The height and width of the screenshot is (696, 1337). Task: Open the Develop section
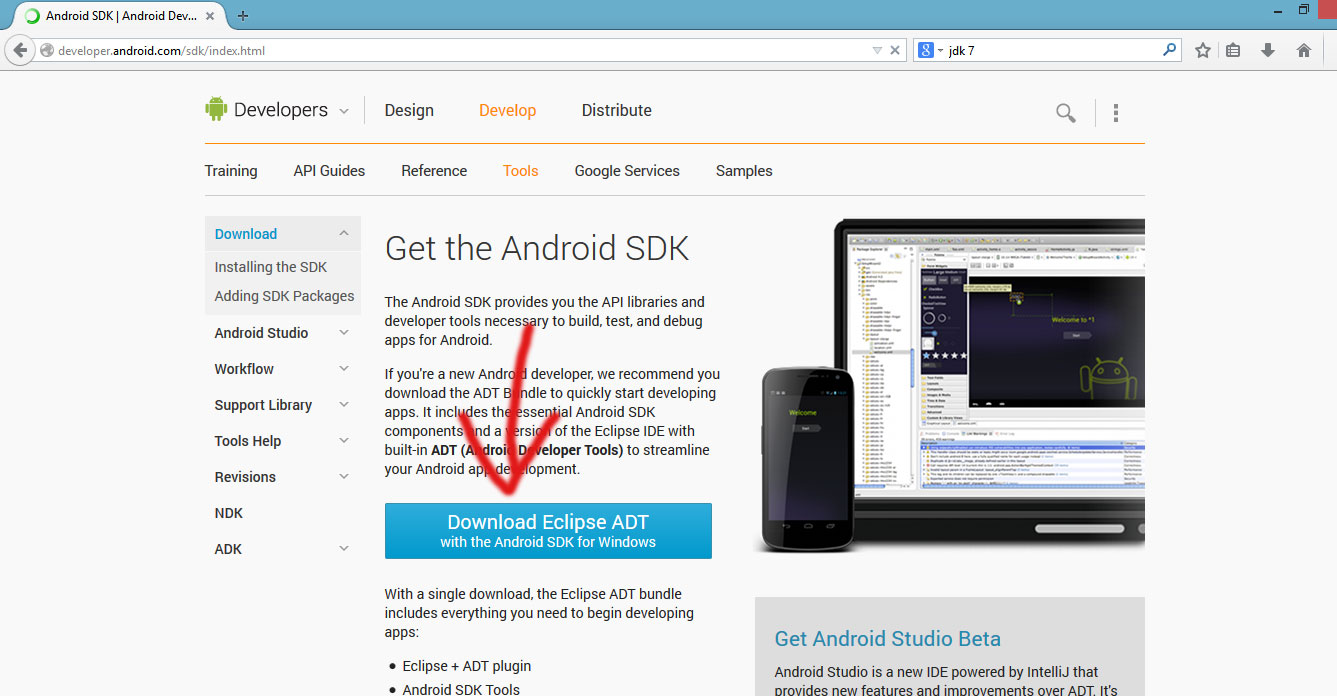[507, 110]
